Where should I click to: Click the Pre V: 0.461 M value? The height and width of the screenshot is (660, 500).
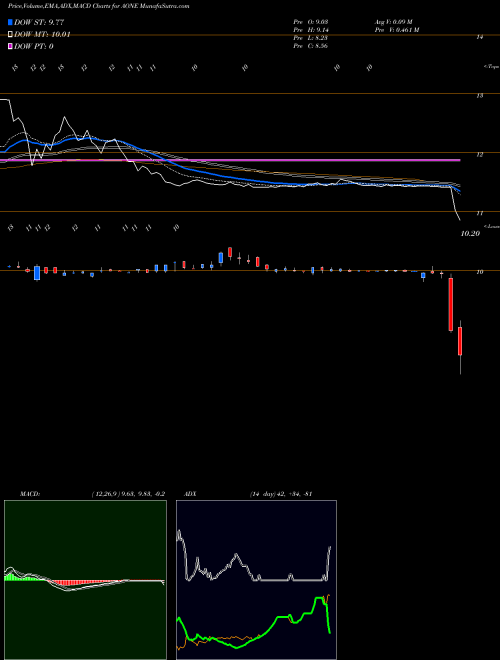coord(396,30)
